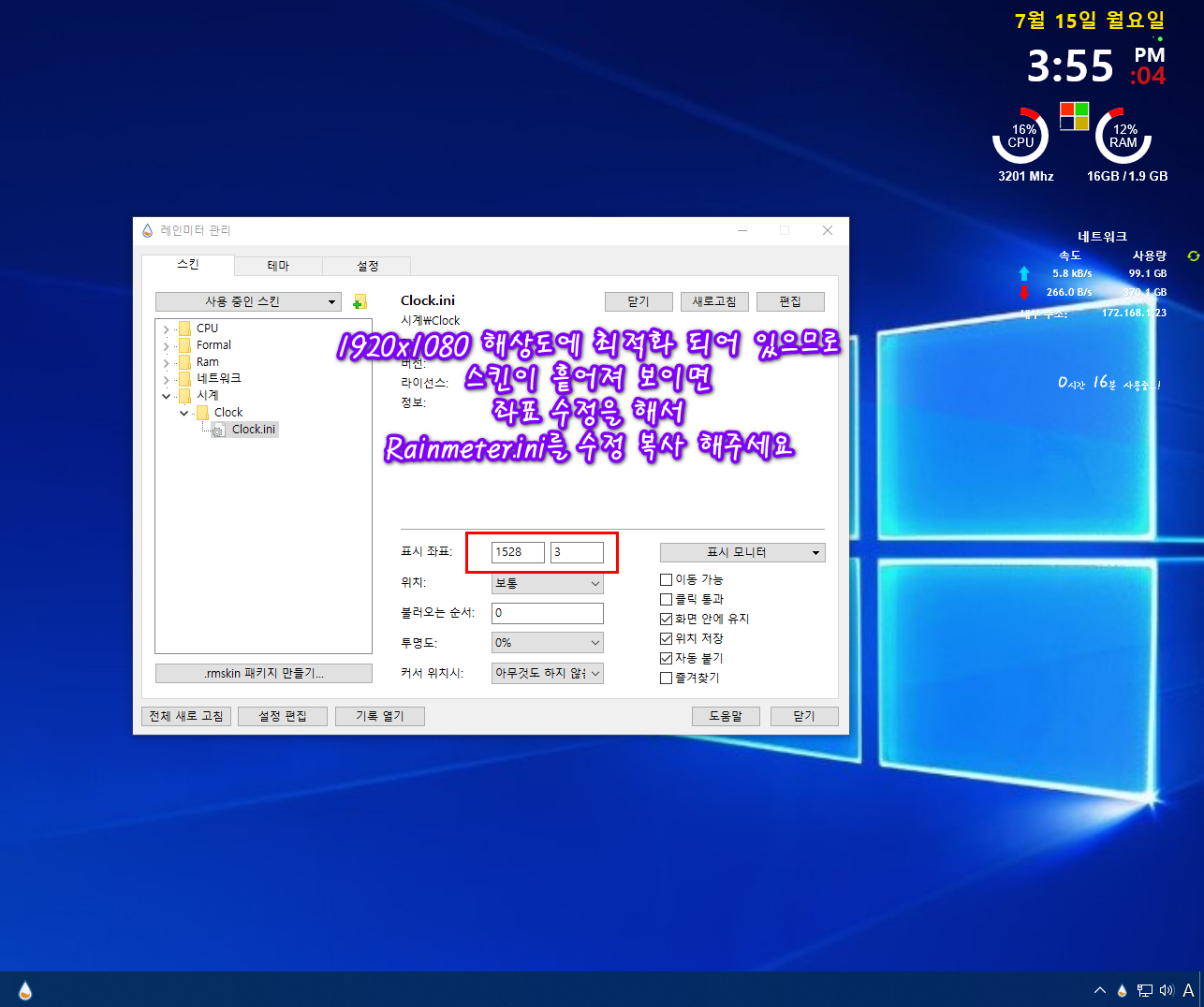Enable the 즐겨찾기 checkbox
1204x1007 pixels.
point(666,679)
